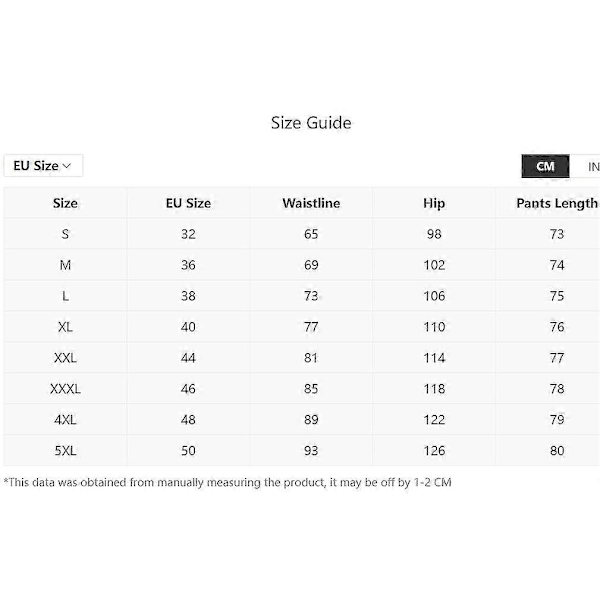
Task: Click waistline value 65 cell
Action: point(311,234)
